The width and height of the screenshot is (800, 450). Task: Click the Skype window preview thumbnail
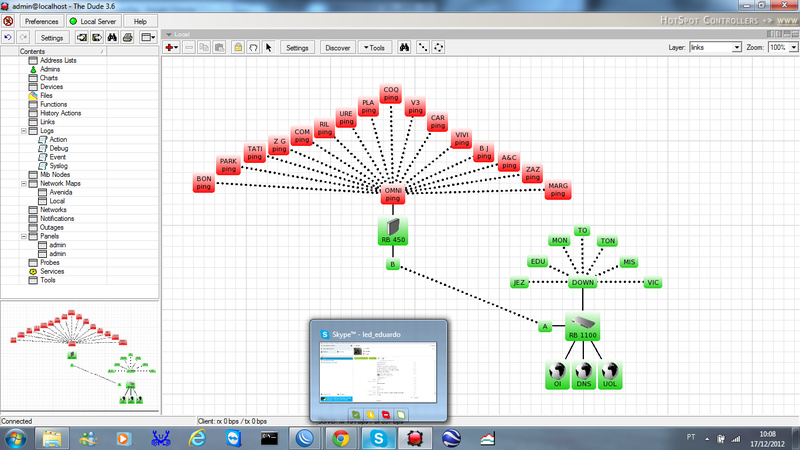(x=378, y=372)
